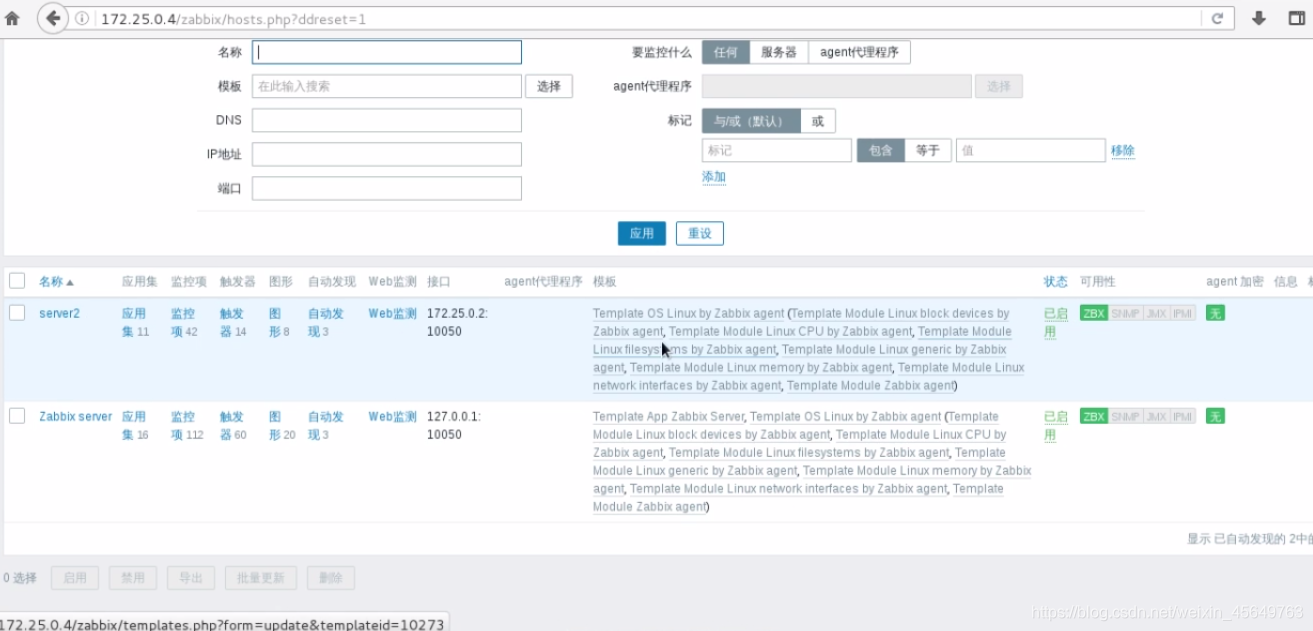Click ZBX availability badge for Zabbix server
1313x631 pixels.
pyautogui.click(x=1094, y=416)
